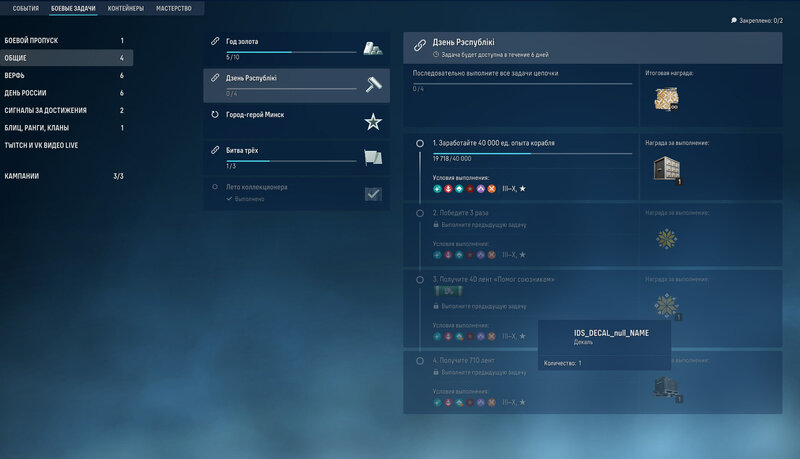
Task: Select the Общие category
Action: pos(66,58)
